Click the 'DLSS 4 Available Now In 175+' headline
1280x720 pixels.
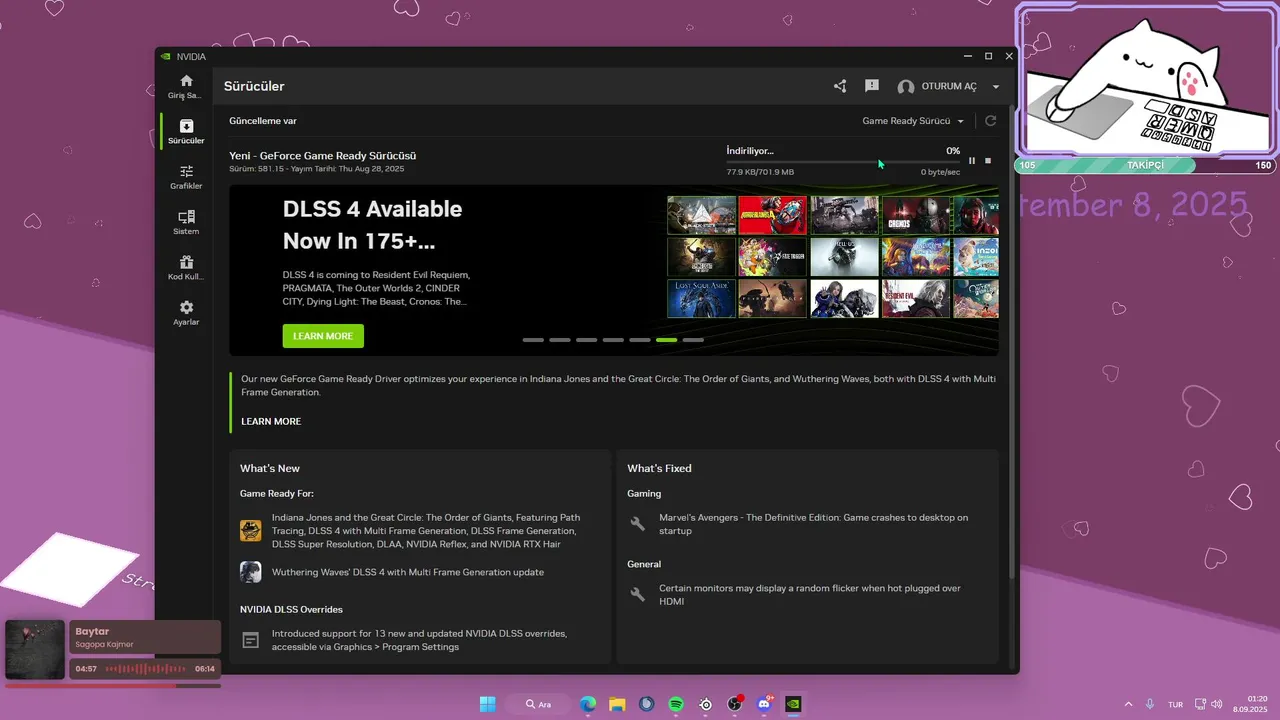[x=372, y=225]
